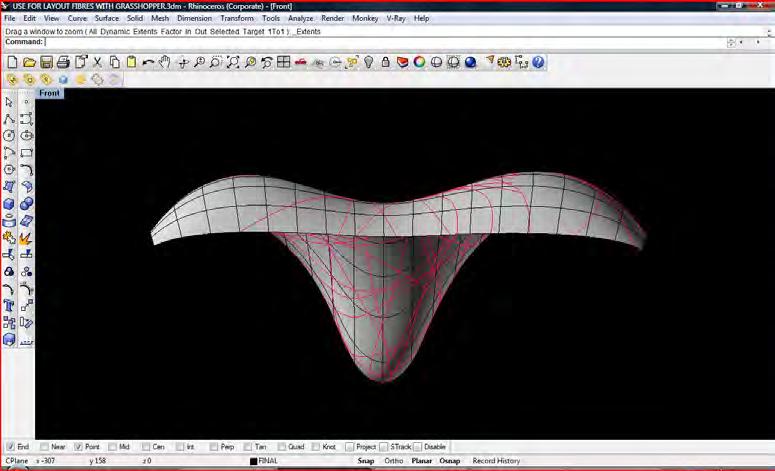
Task: Click Record History in status bar
Action: [496, 461]
